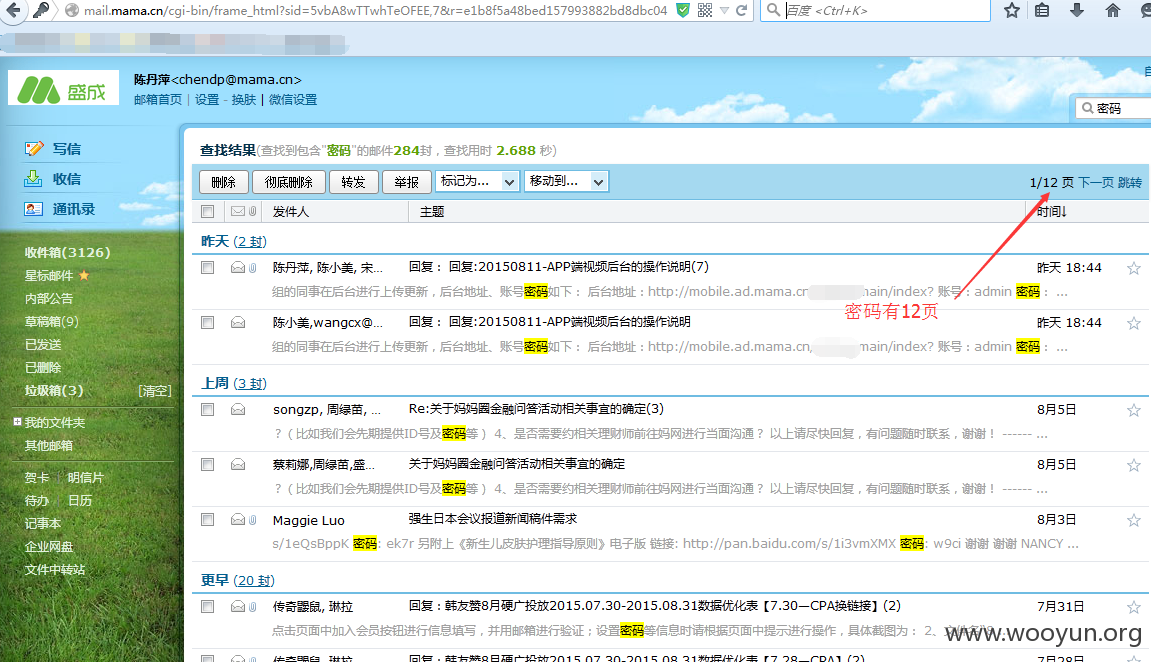Open the 内部公告 folder
This screenshot has width=1151, height=662.
click(48, 299)
